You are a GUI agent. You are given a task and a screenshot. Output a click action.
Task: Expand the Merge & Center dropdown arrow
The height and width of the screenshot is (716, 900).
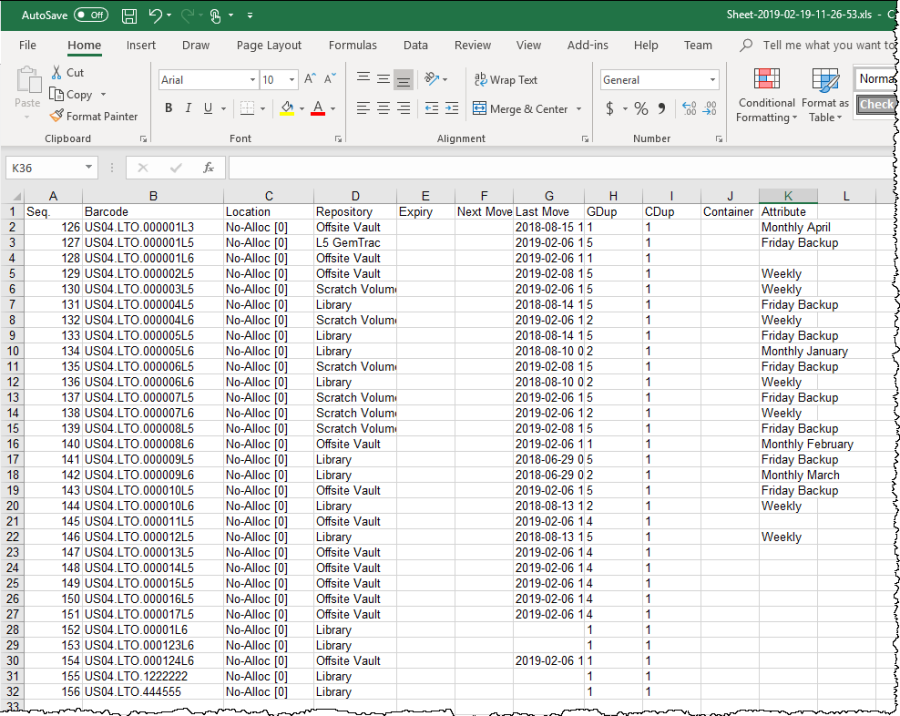coord(579,109)
